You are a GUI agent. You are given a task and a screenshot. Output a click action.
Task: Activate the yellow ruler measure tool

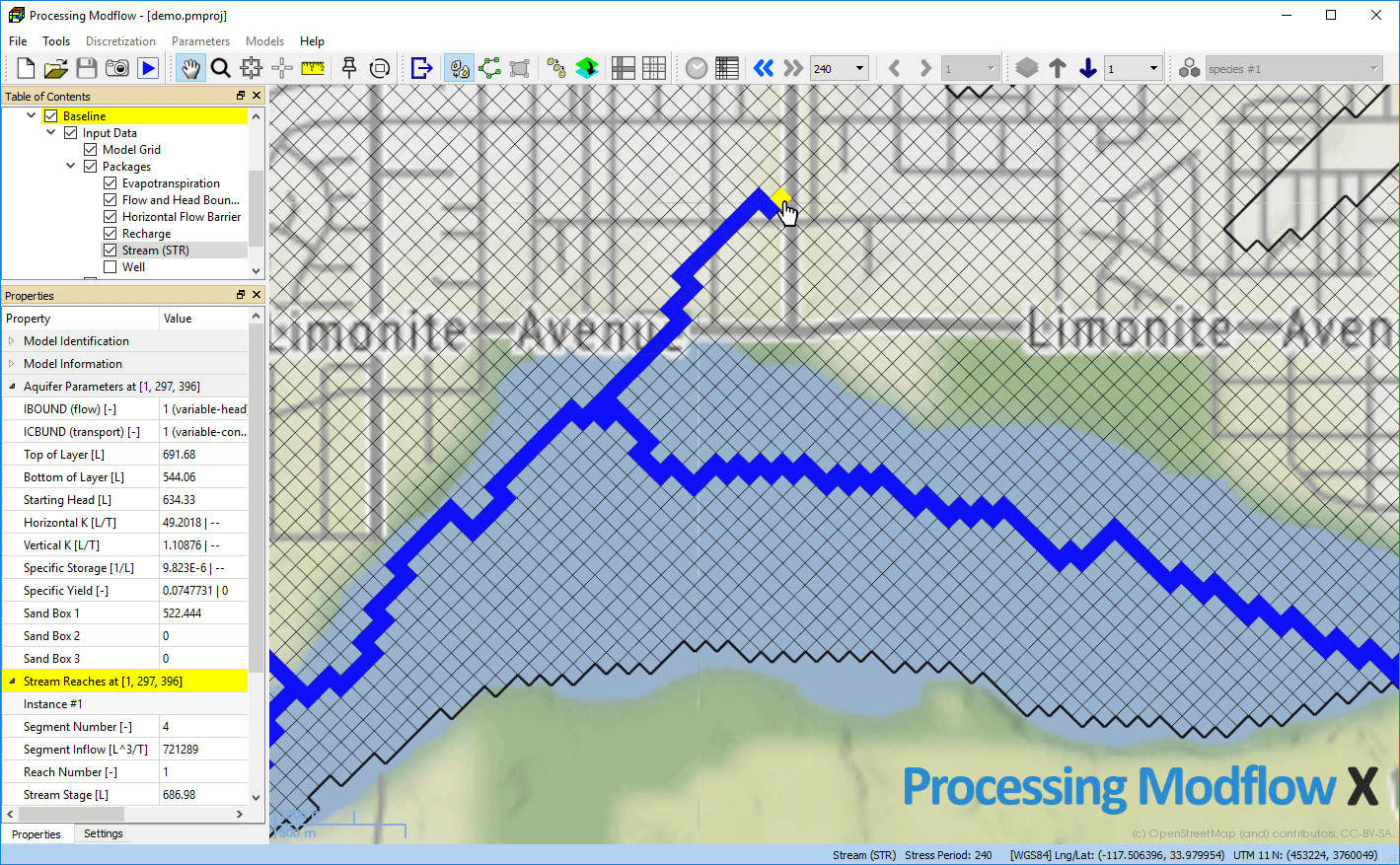(x=313, y=68)
